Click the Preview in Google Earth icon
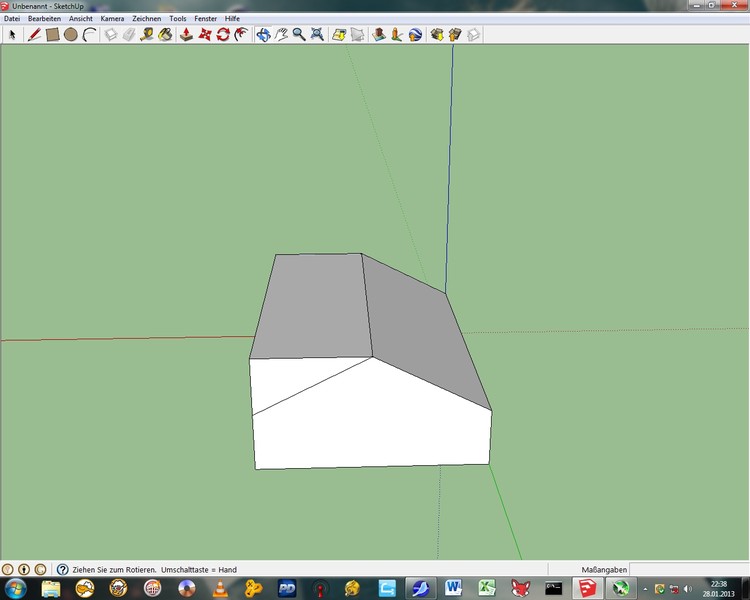750x600 pixels. tap(415, 34)
